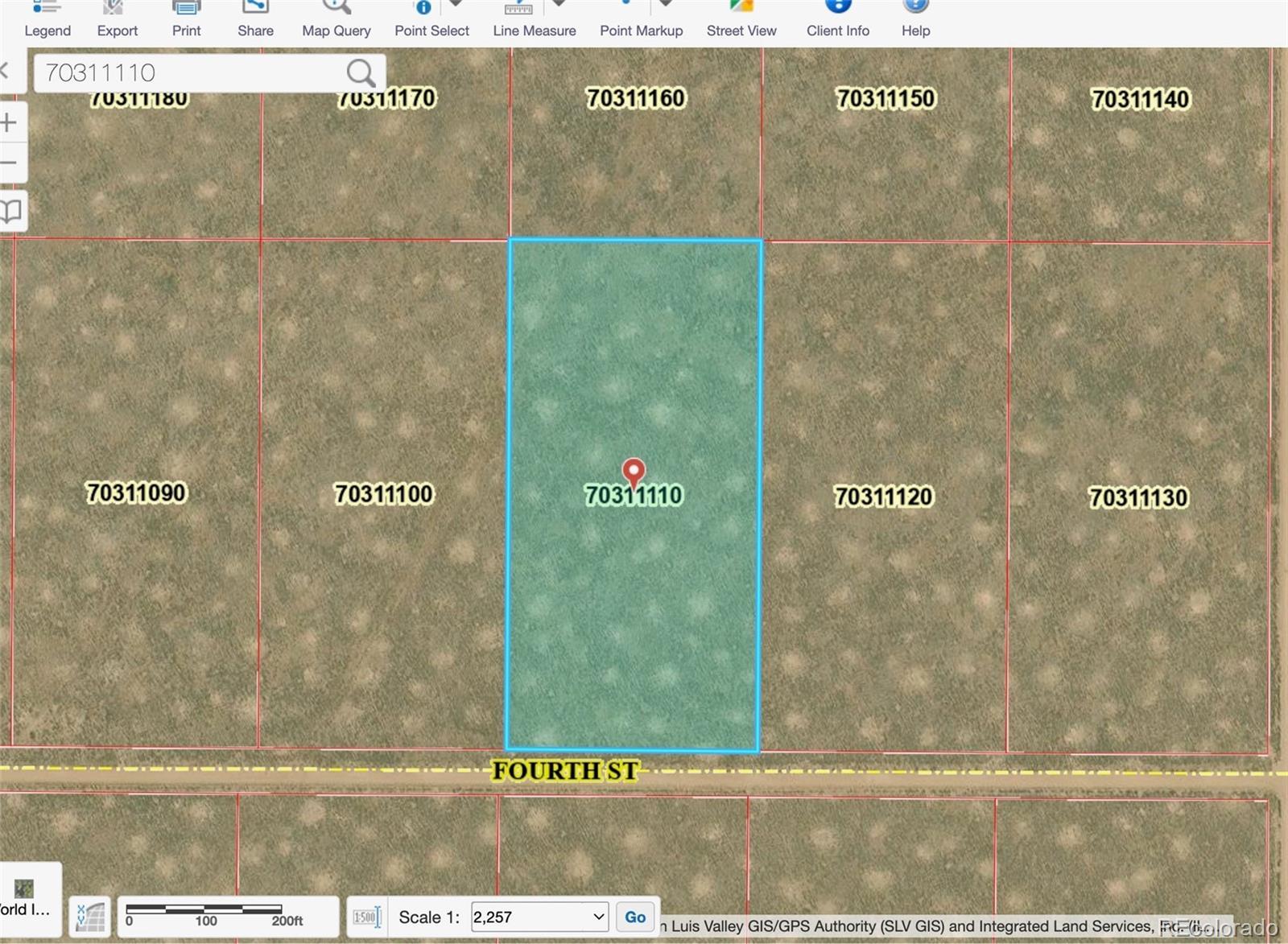Click the parcel search field
The image size is (1288, 944).
189,73
